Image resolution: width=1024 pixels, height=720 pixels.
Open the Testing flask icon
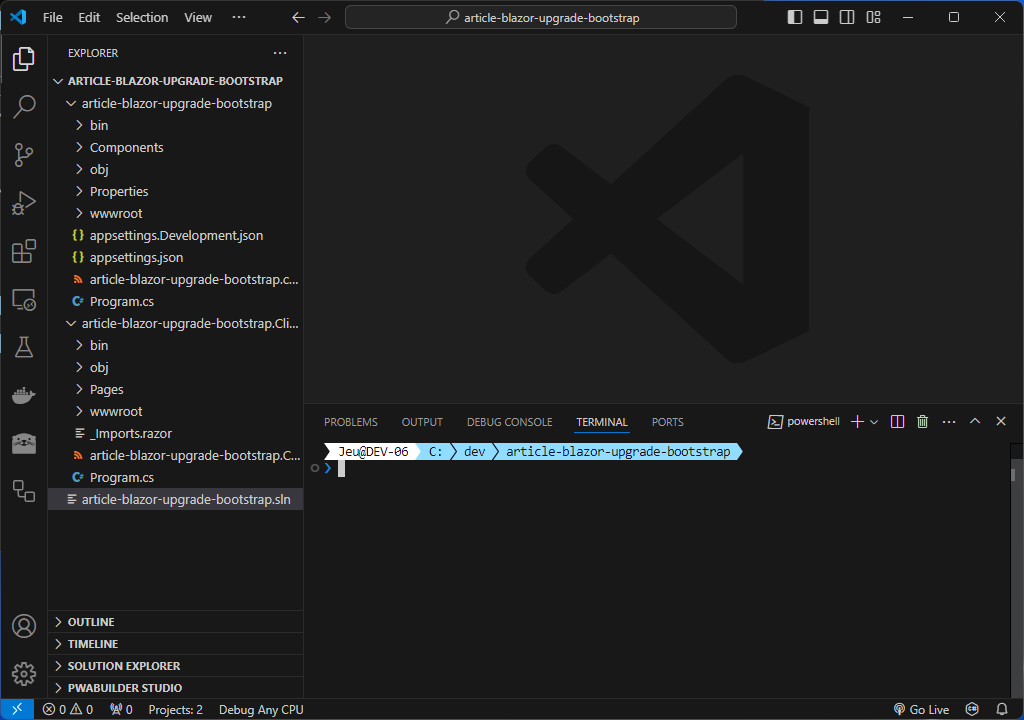point(24,347)
